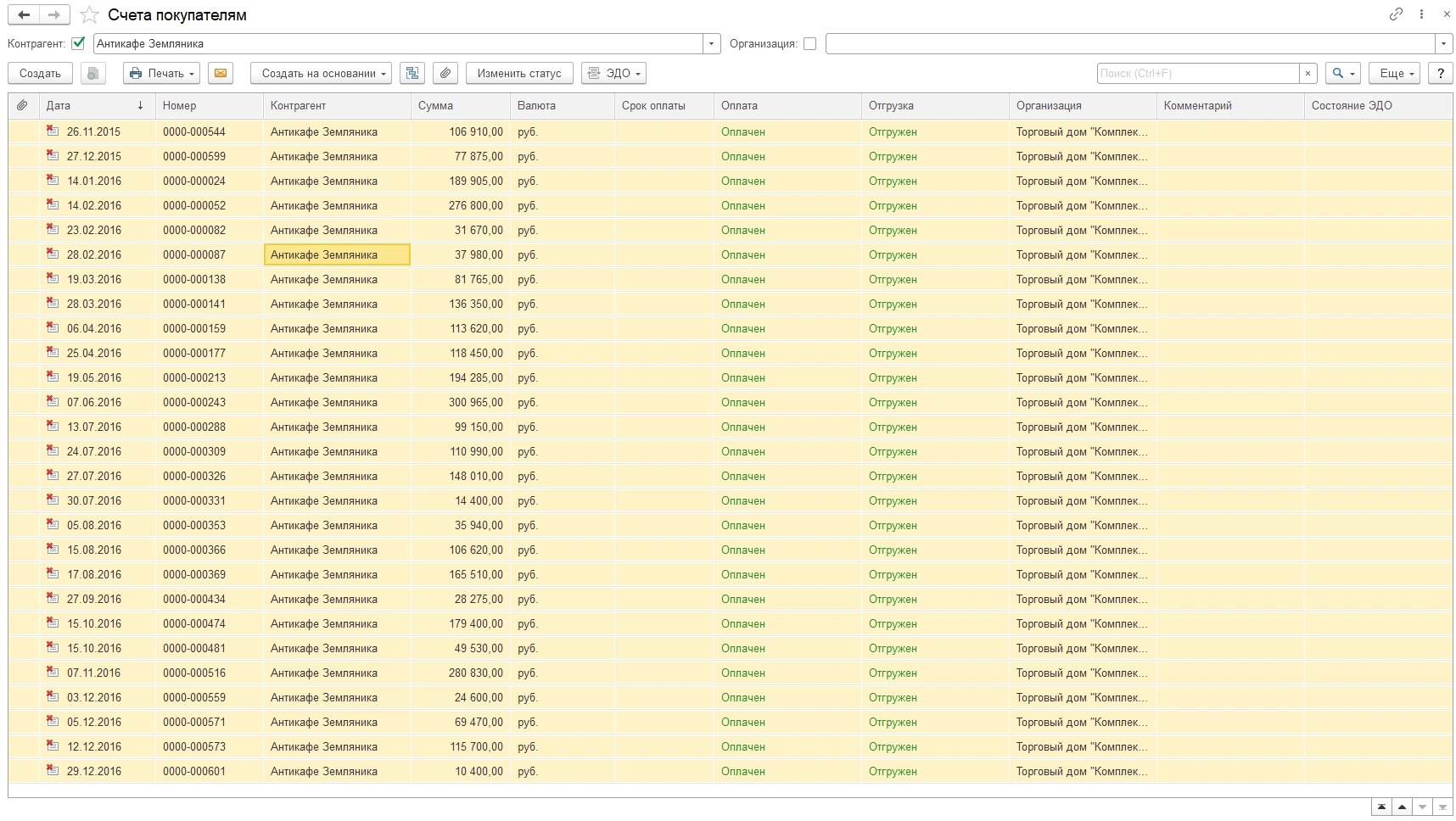Click the Создать button
1456x821 pixels.
pyautogui.click(x=40, y=74)
